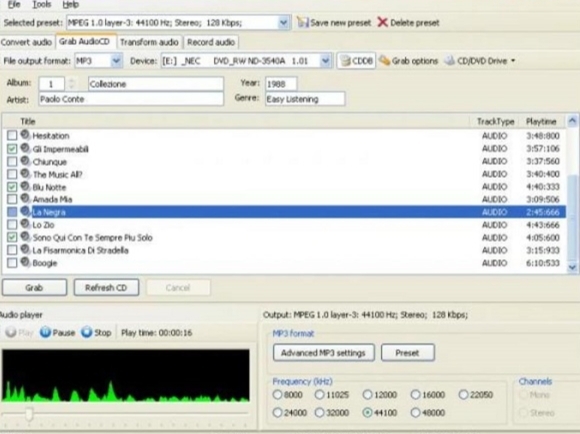Image resolution: width=580 pixels, height=434 pixels.
Task: Open the CDDB database lookup
Action: [x=356, y=61]
